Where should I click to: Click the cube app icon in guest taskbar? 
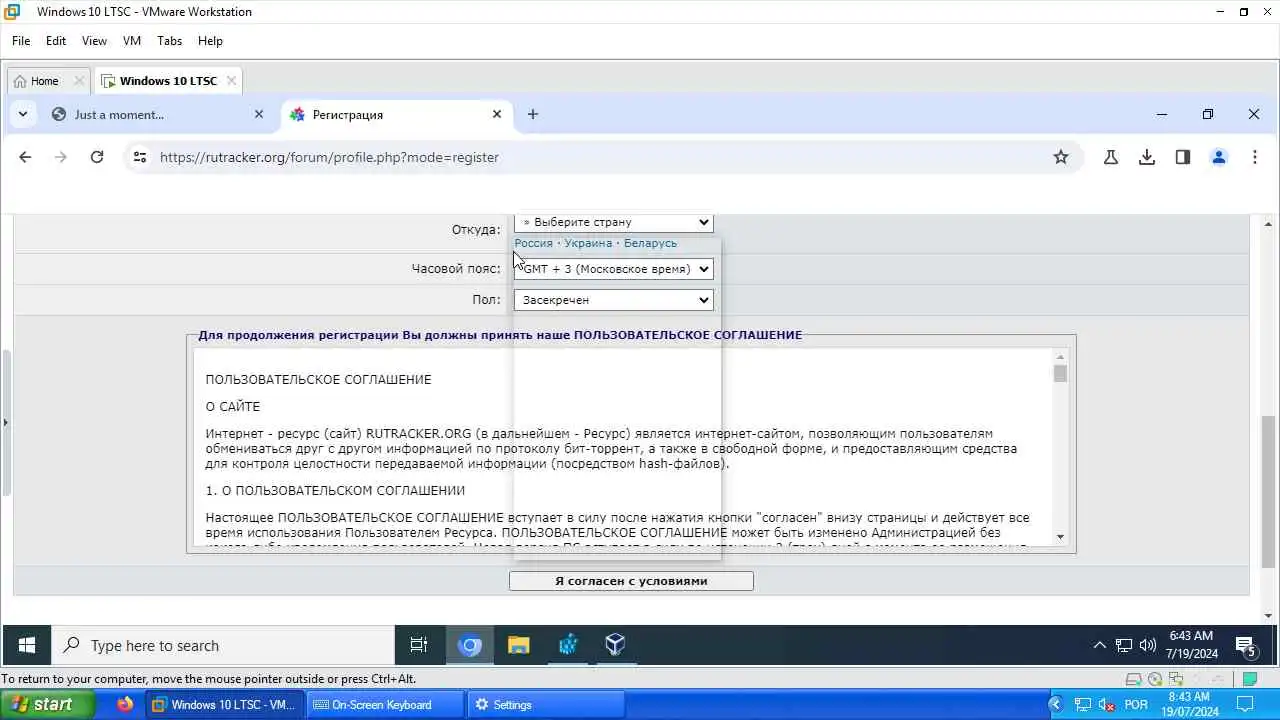616,646
